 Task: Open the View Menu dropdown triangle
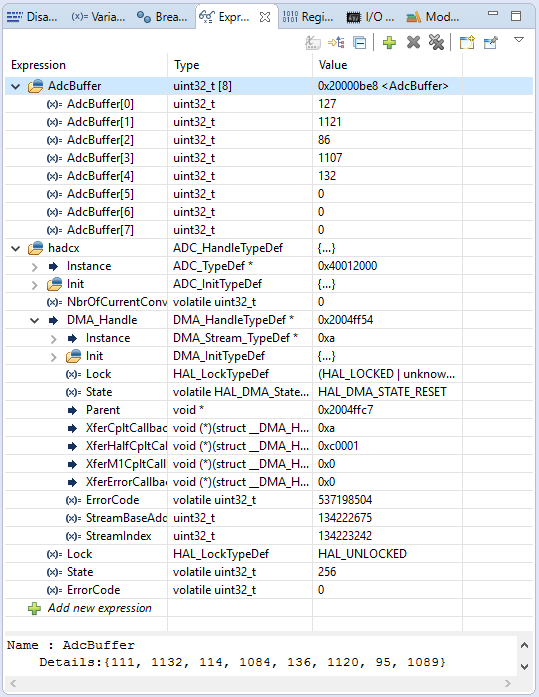[x=519, y=40]
